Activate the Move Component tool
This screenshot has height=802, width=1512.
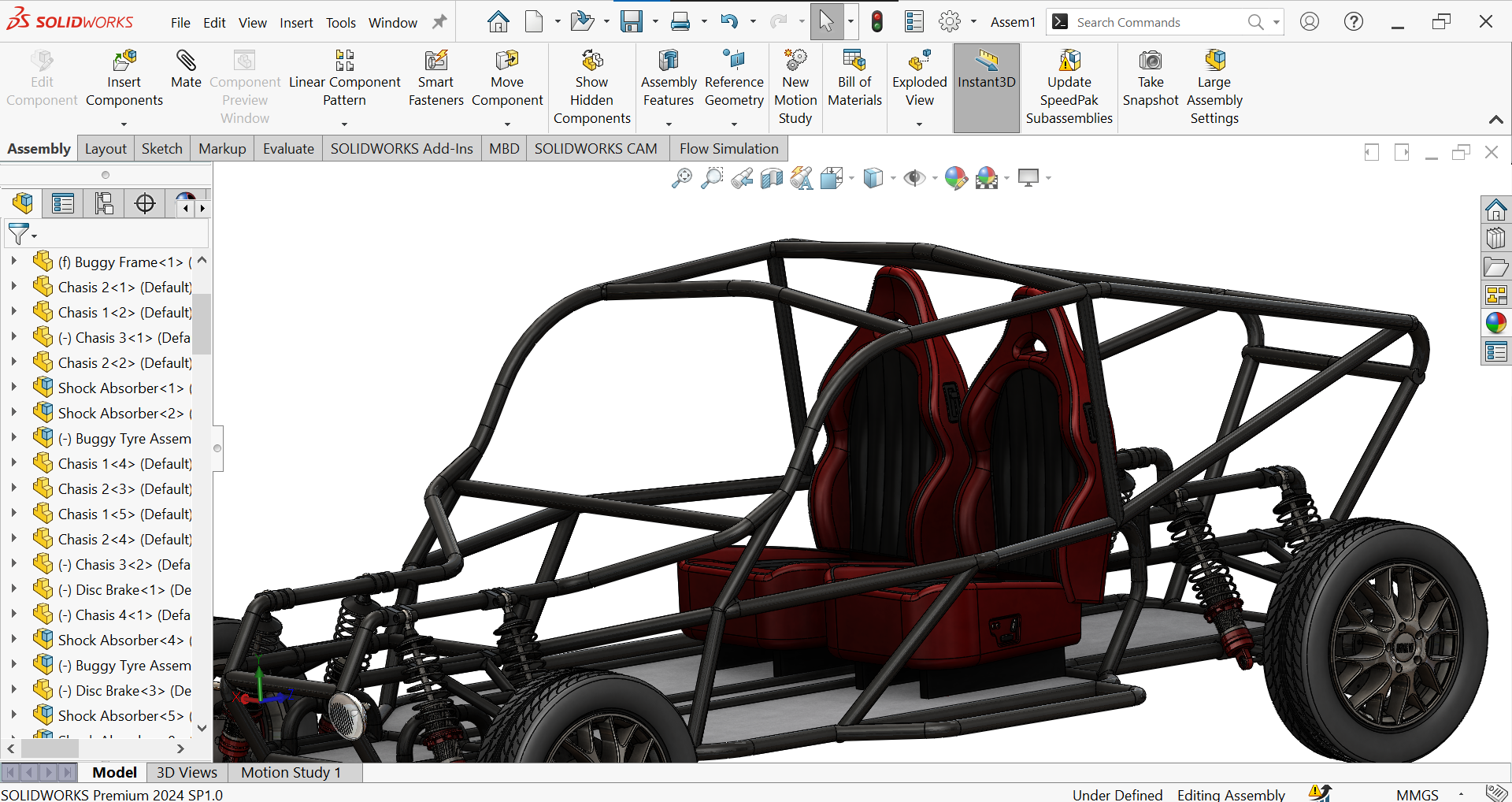click(x=507, y=79)
